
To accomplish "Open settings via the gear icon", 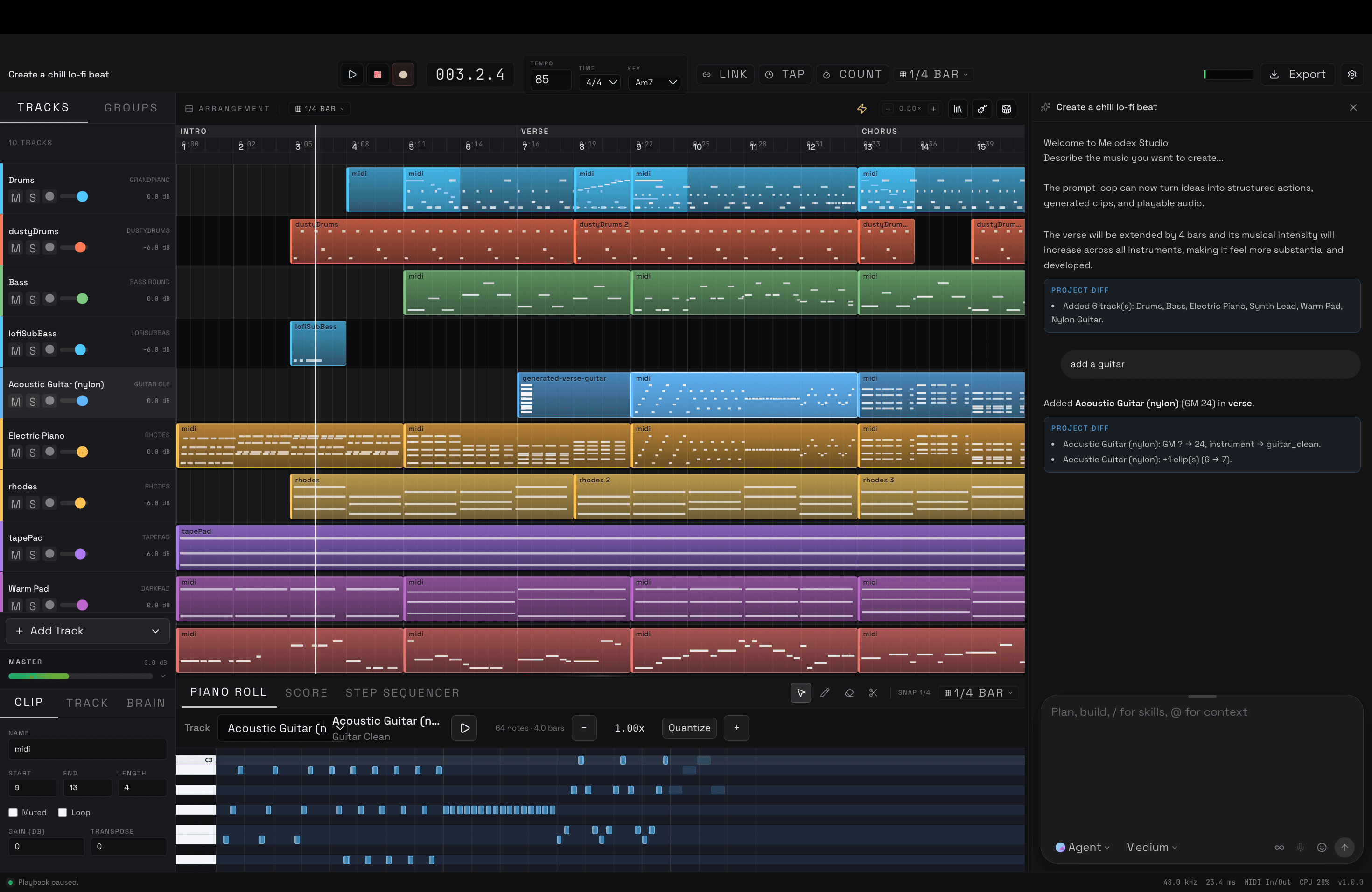I will click(1352, 74).
